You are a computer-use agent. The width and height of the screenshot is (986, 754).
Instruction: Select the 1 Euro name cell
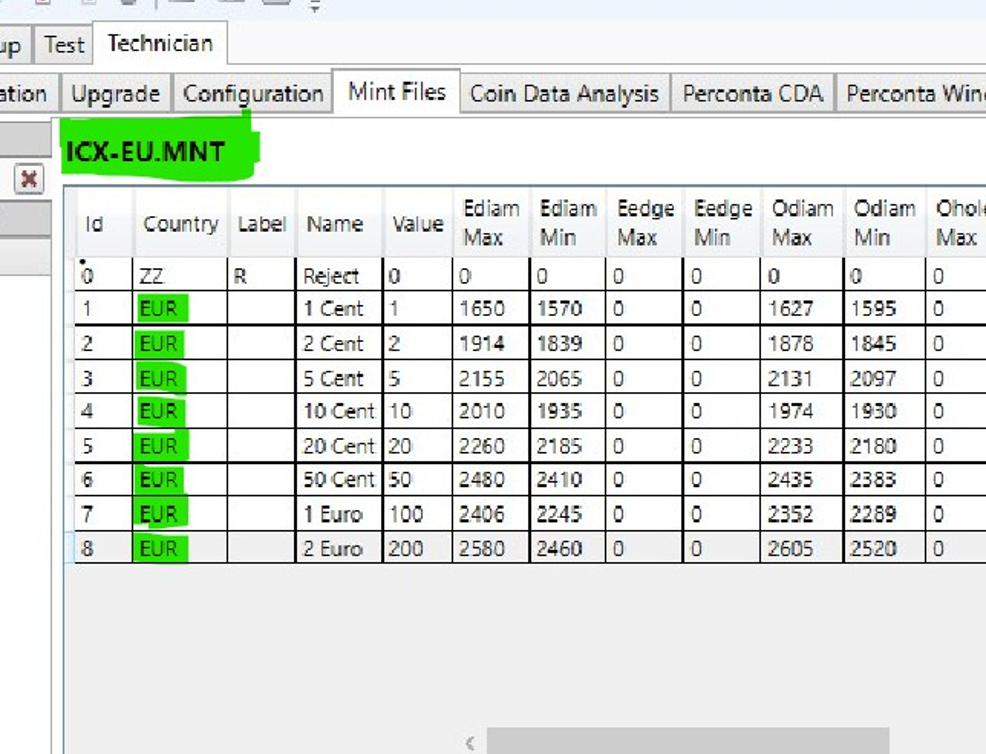pyautogui.click(x=338, y=514)
